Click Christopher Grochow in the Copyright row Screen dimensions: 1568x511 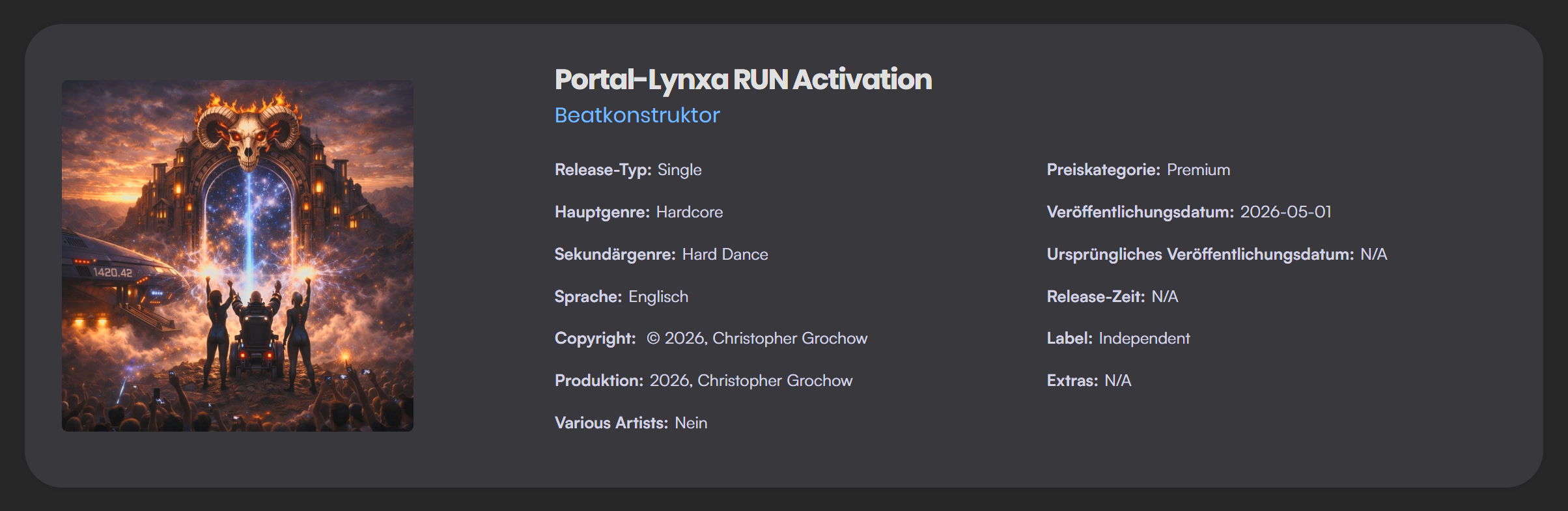click(x=790, y=338)
